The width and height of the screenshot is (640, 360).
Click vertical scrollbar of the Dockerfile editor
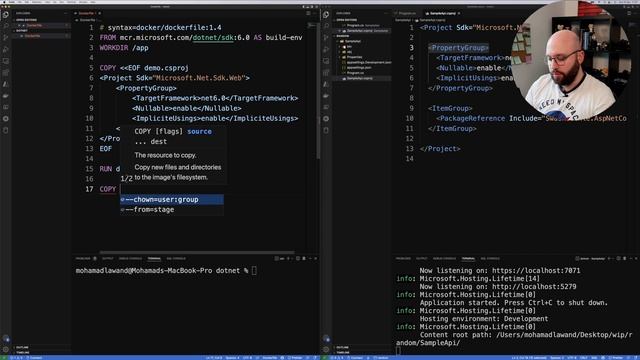(318, 90)
